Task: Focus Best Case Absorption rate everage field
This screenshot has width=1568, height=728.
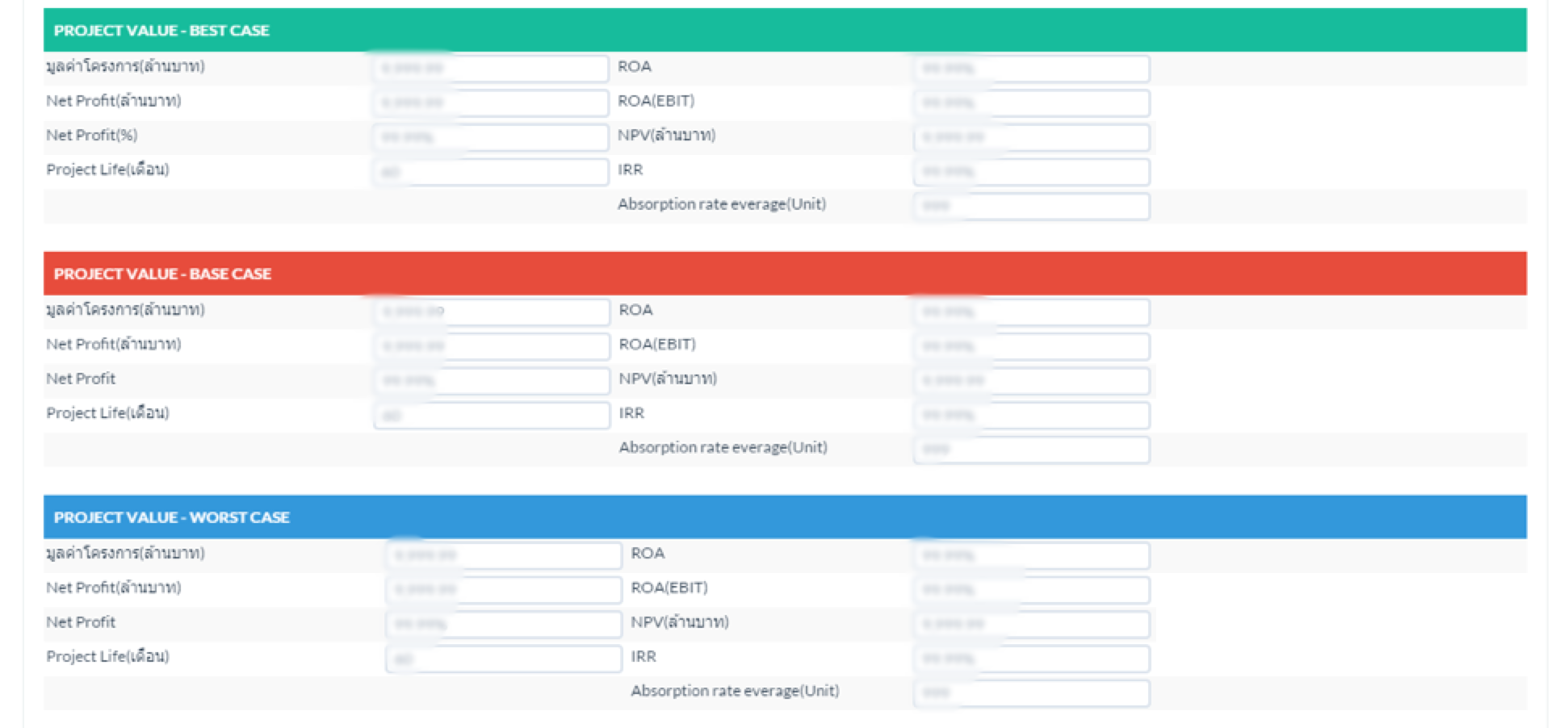Action: (x=1031, y=207)
